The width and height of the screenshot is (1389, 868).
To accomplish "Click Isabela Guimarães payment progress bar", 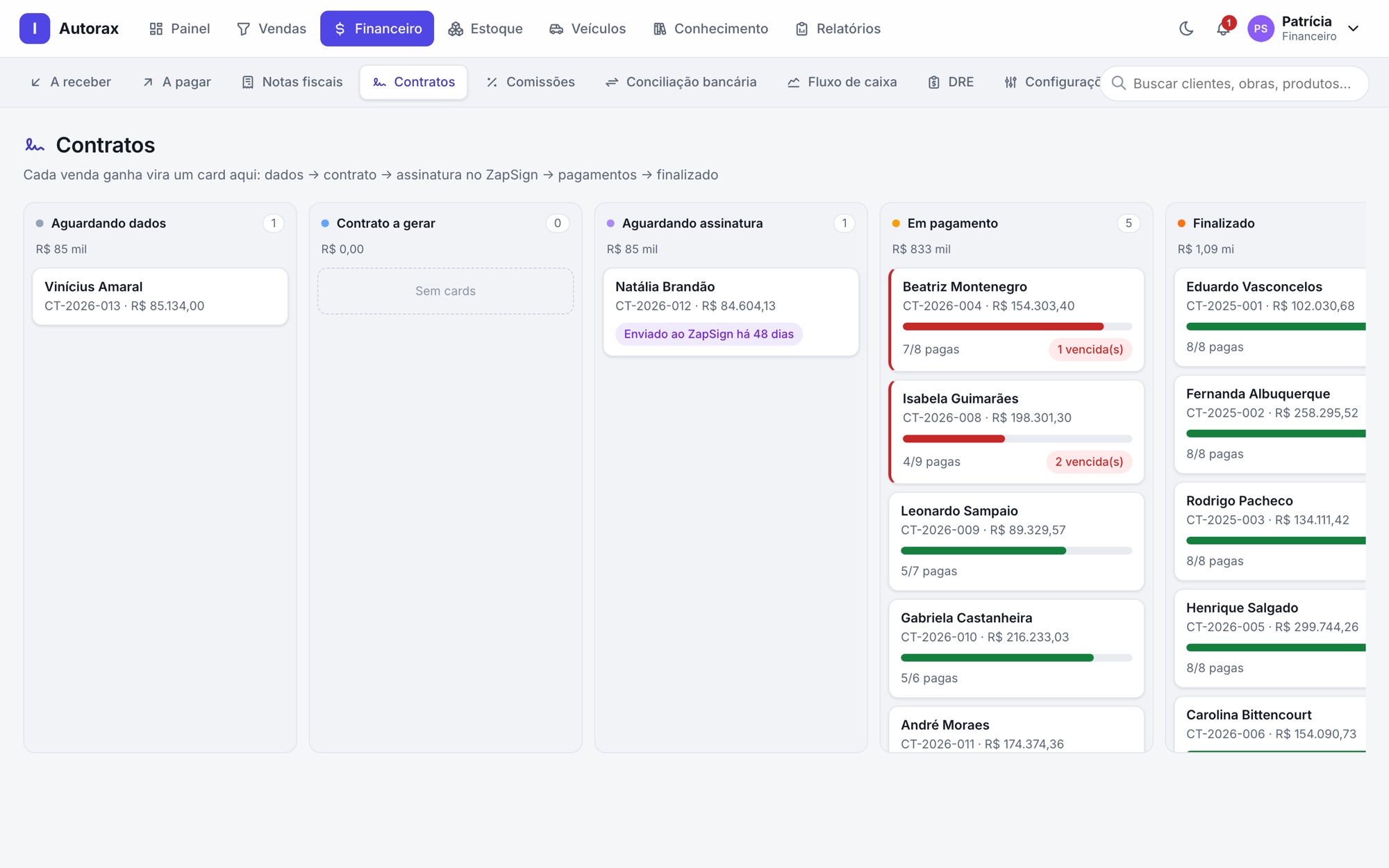I will point(1017,439).
